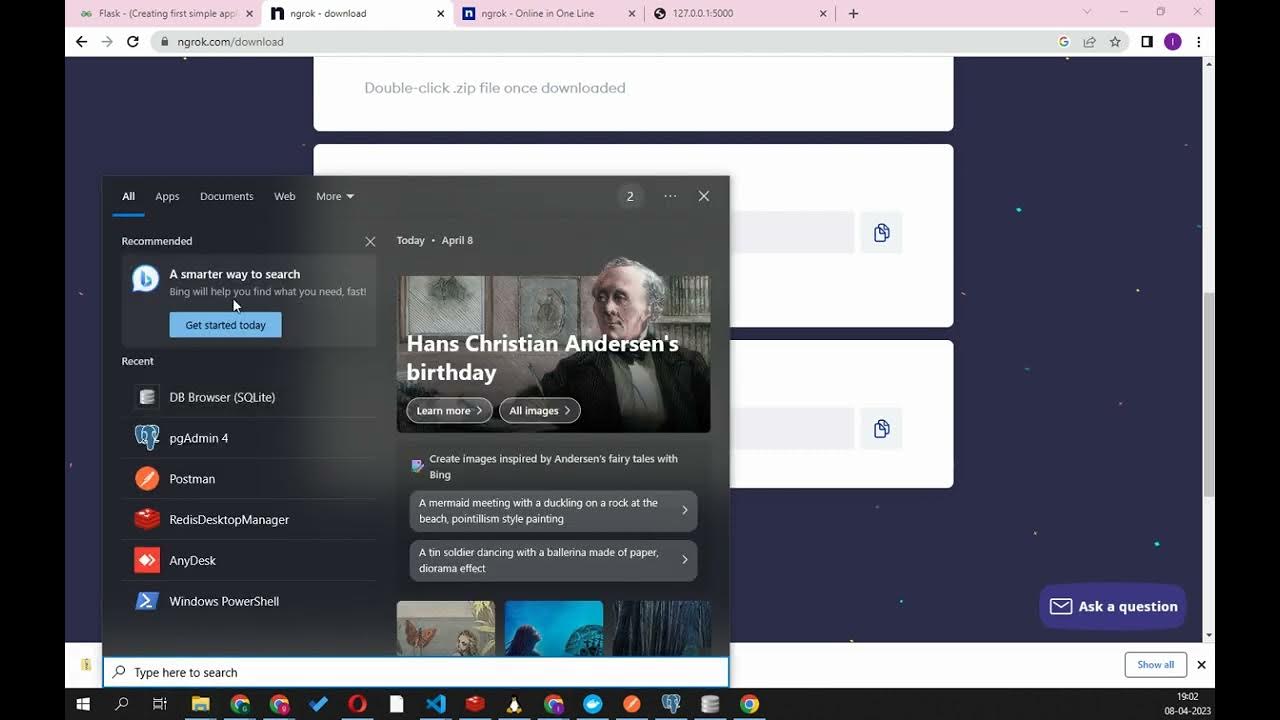Image resolution: width=1280 pixels, height=720 pixels.
Task: Switch to the ngrok - Online in One Line tab
Action: coord(548,14)
